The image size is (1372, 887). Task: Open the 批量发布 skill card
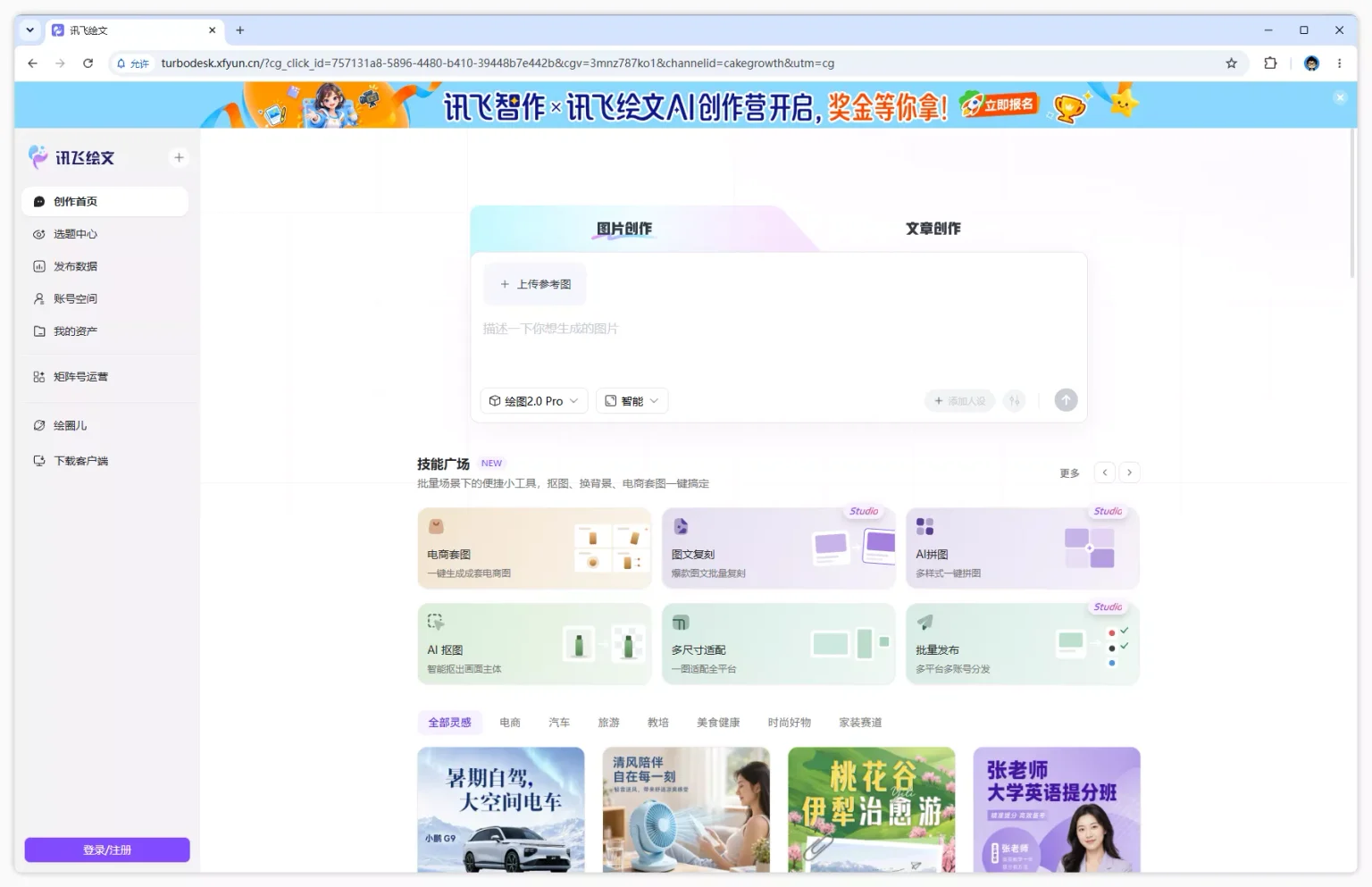click(1022, 644)
